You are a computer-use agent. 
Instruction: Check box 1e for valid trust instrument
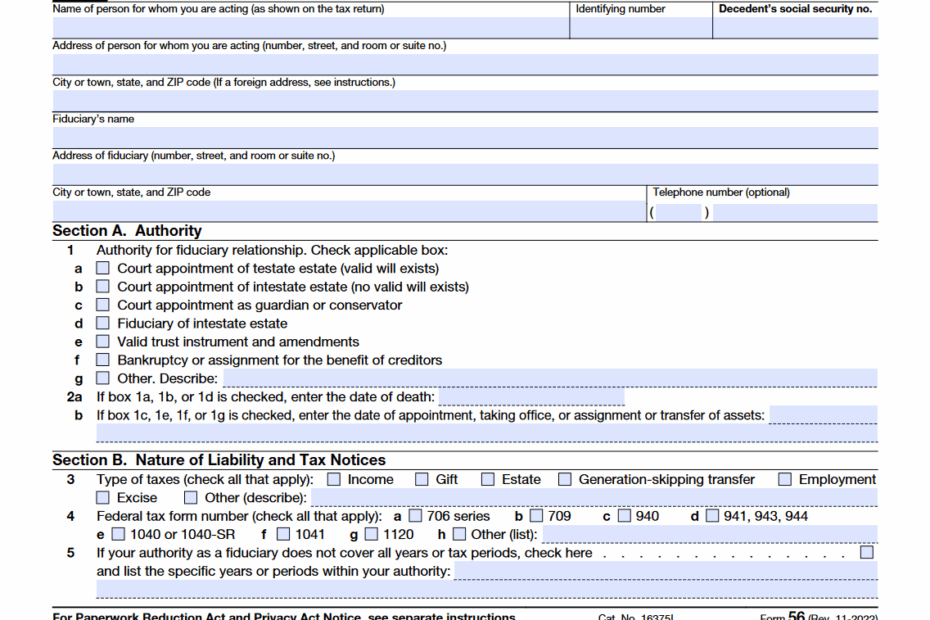pyautogui.click(x=102, y=341)
